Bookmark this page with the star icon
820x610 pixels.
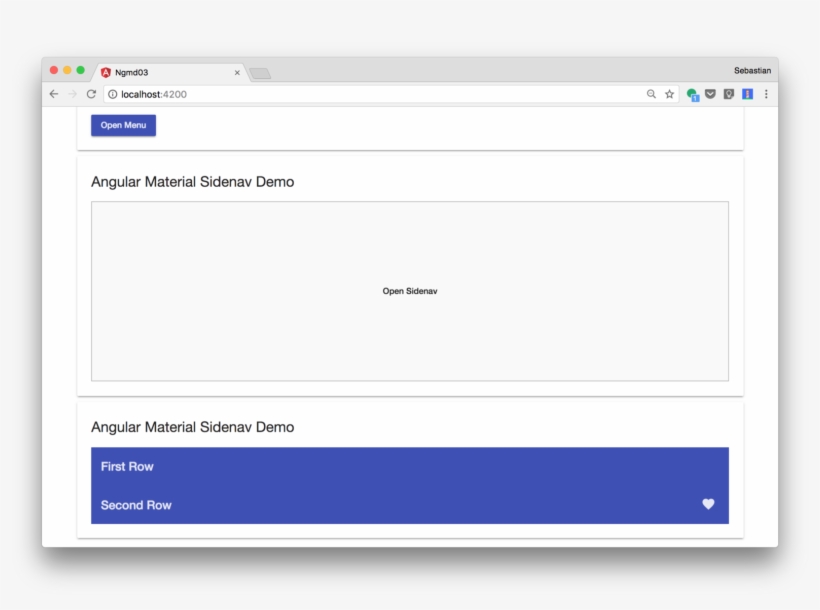(x=669, y=94)
